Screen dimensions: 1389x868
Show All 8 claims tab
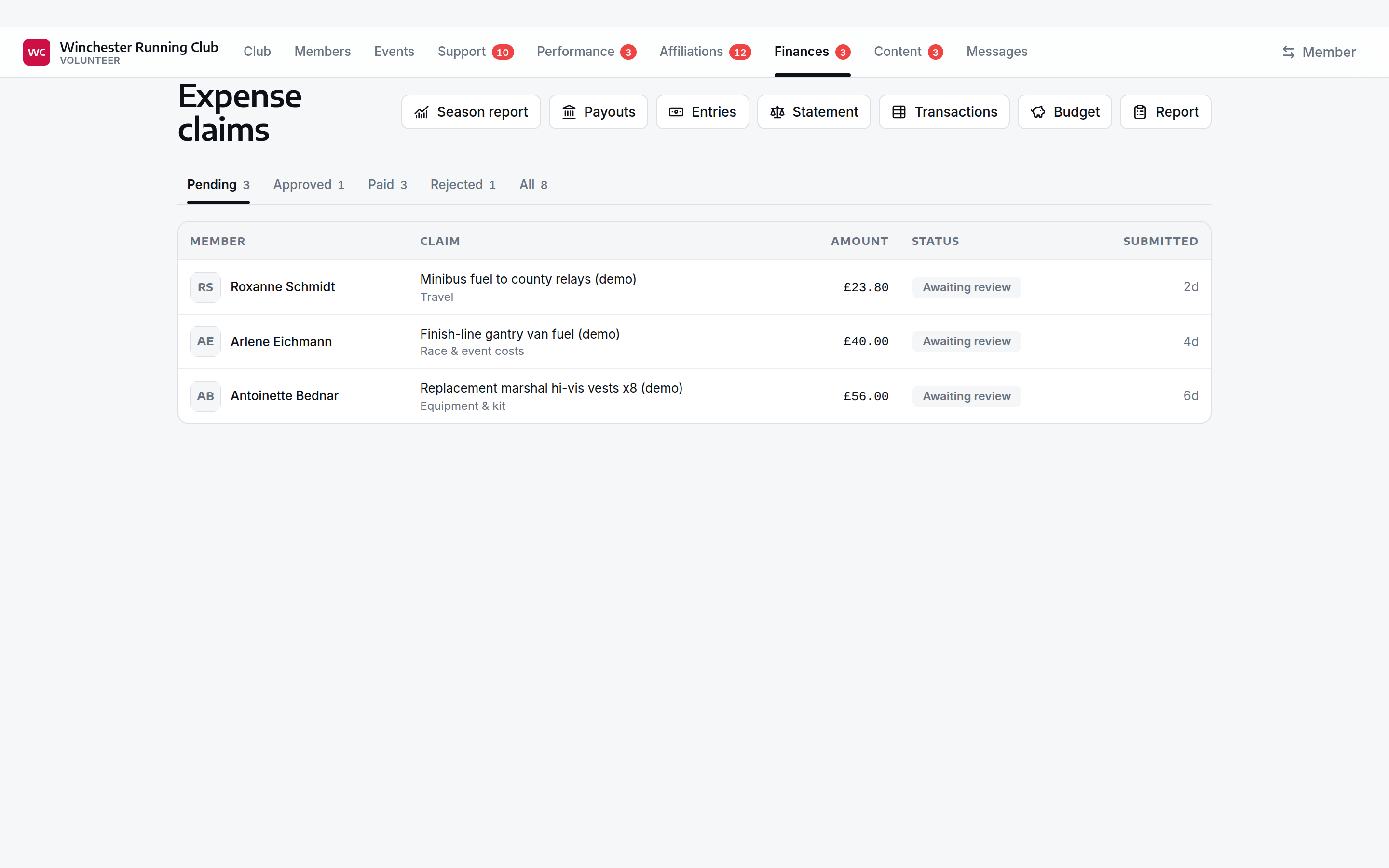[x=533, y=185]
